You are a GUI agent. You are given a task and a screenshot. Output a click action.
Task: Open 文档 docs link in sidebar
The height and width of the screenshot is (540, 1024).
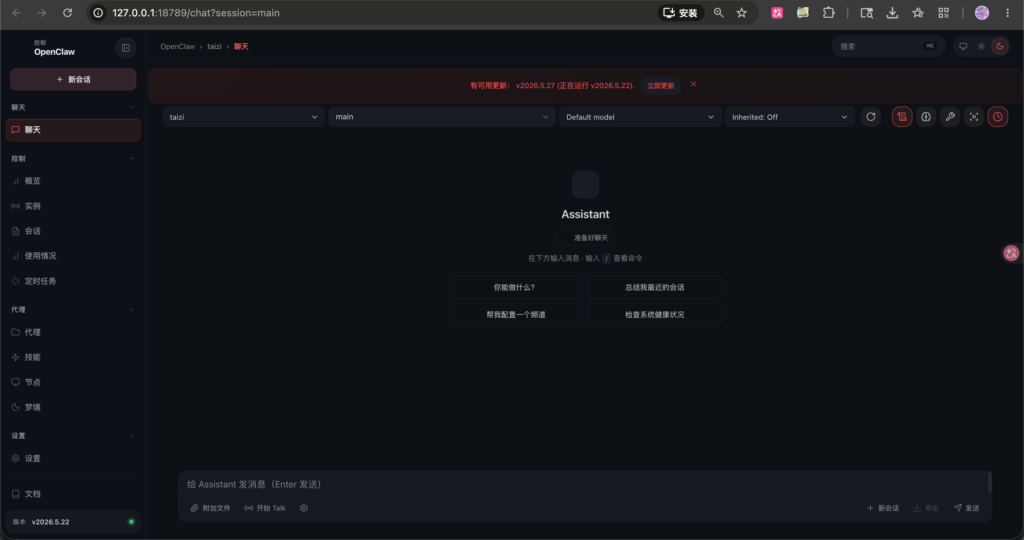tap(73, 494)
